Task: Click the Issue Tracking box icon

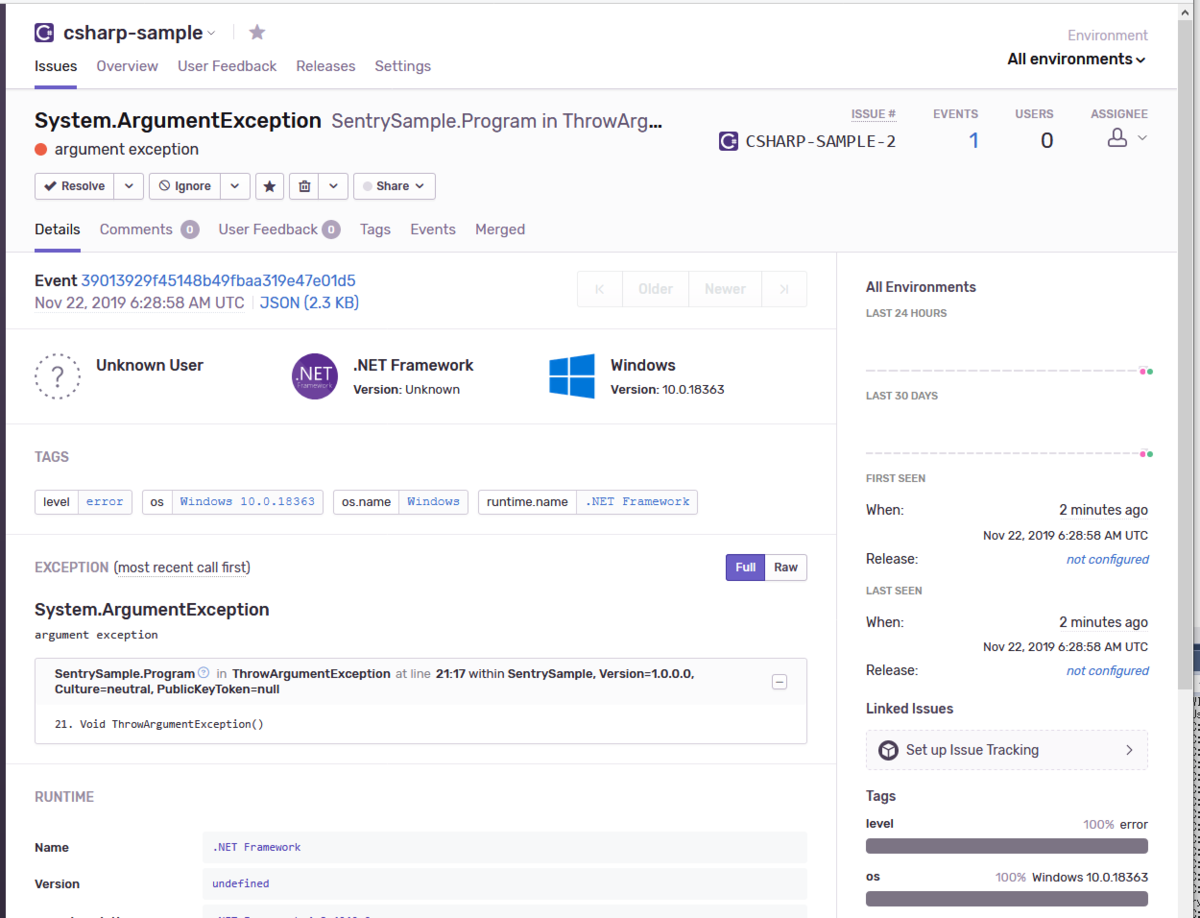Action: pos(888,750)
